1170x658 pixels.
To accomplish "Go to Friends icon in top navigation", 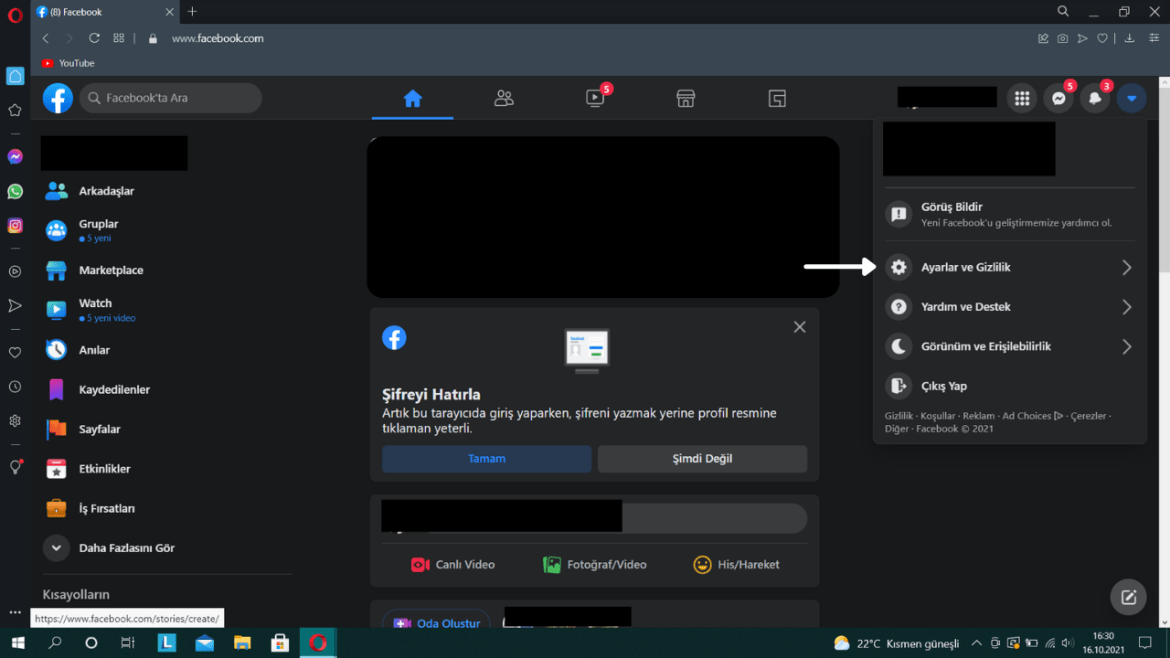I will 504,98.
